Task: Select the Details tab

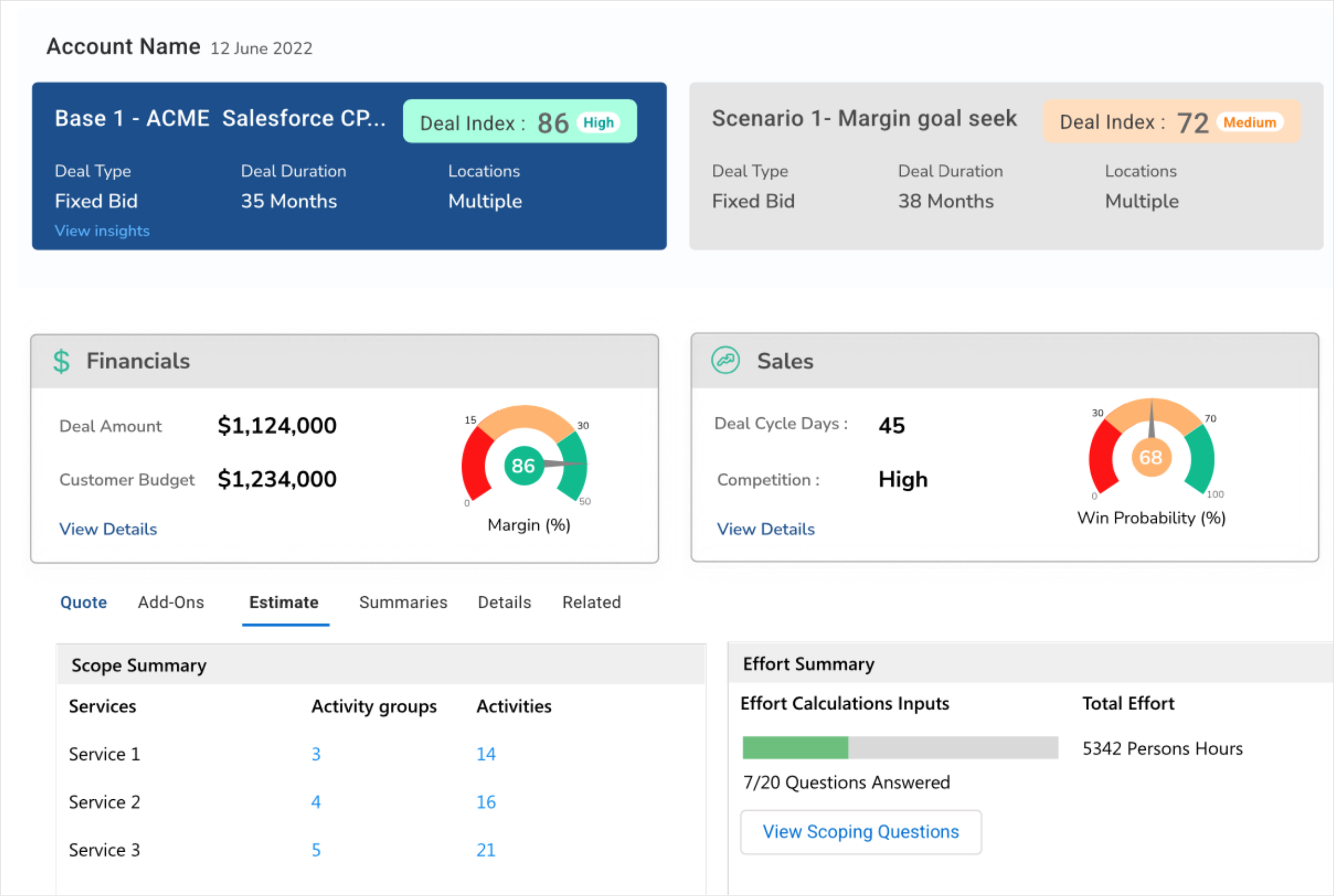Action: [504, 602]
